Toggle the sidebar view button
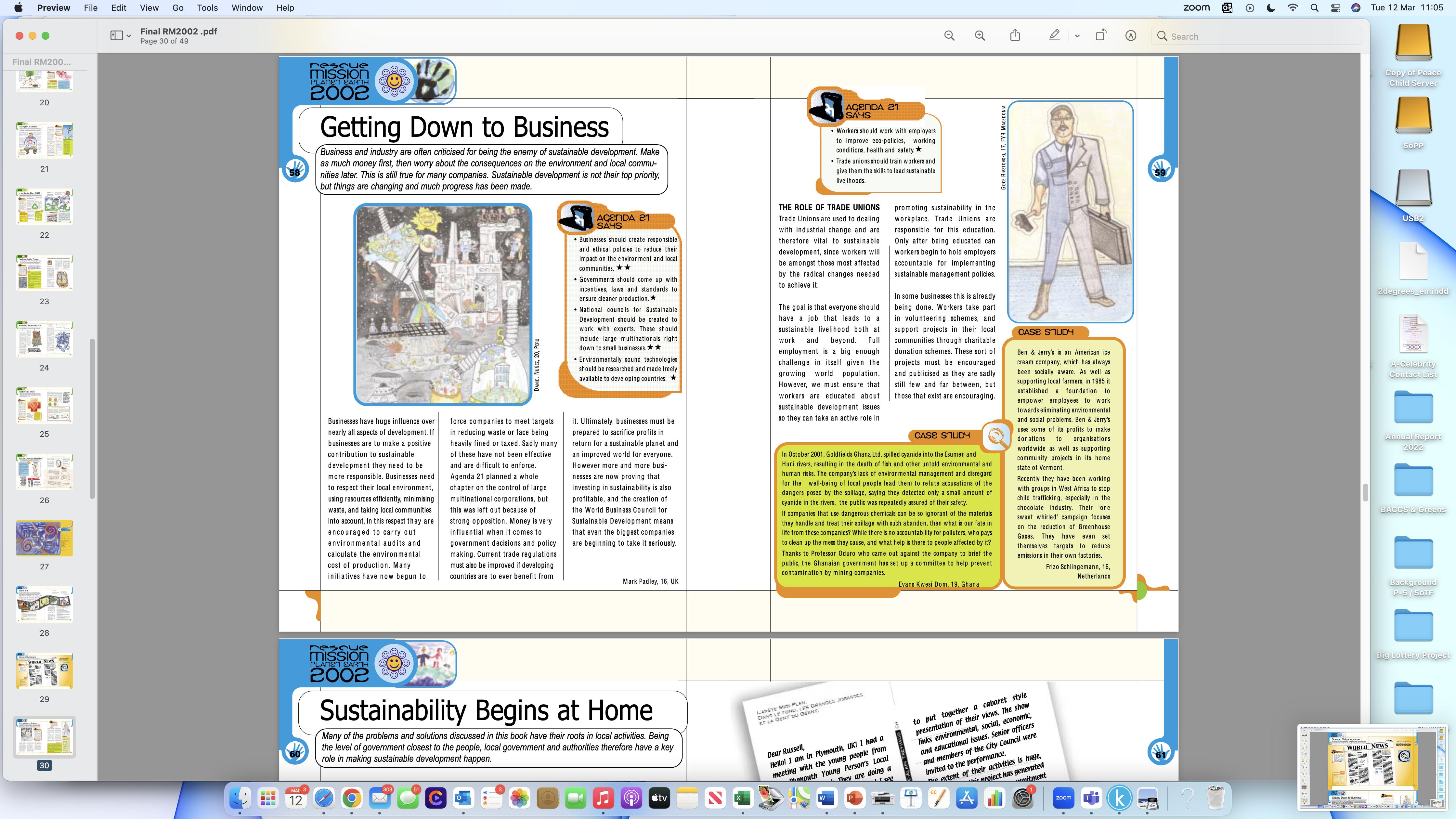The width and height of the screenshot is (1456, 819). pyautogui.click(x=116, y=36)
